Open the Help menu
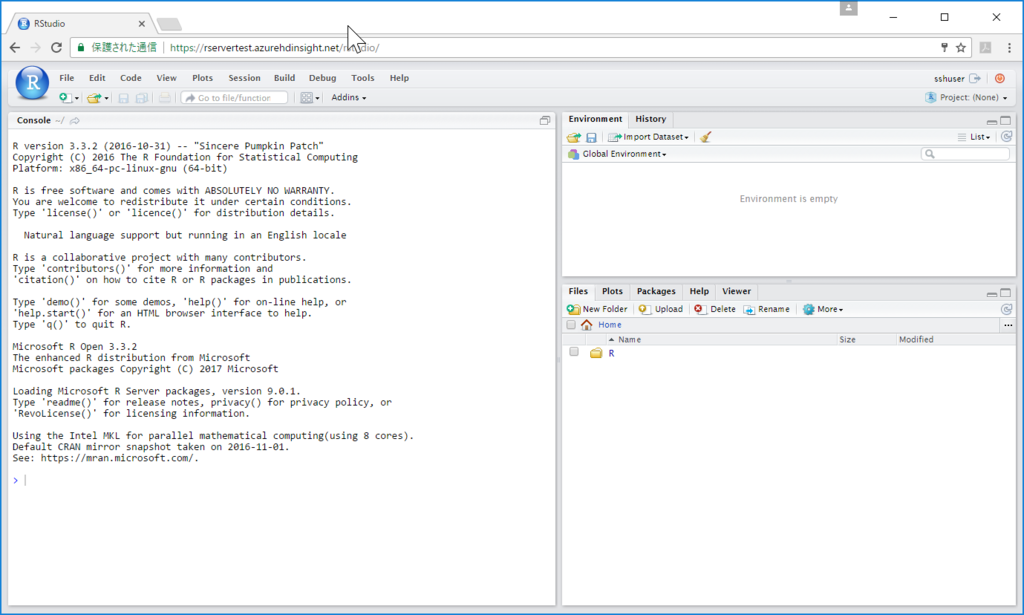Image resolution: width=1024 pixels, height=615 pixels. tap(399, 78)
